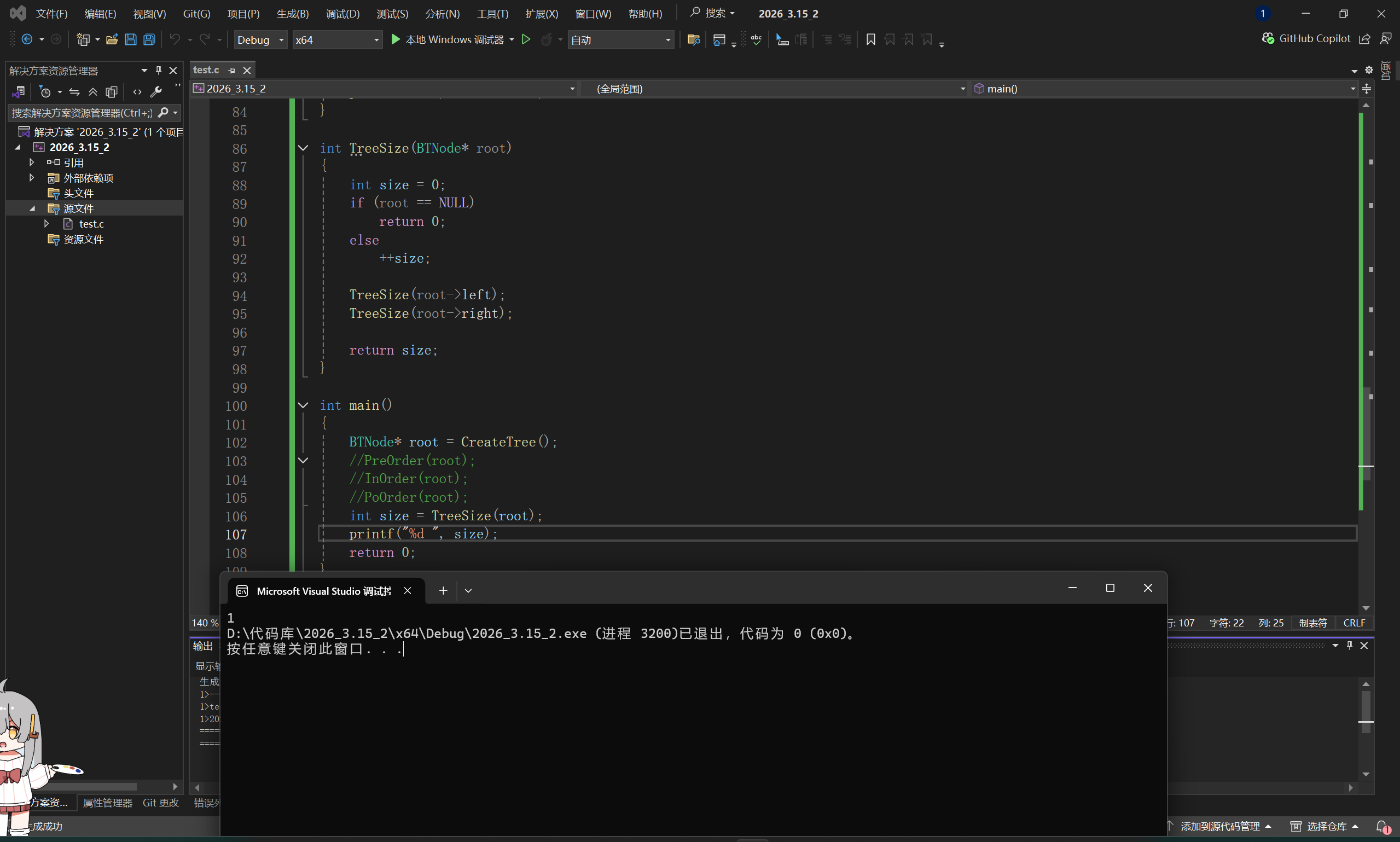Click the wrench properties icon in Solution Explorer
Screen dimensions: 1400x842
point(156,92)
